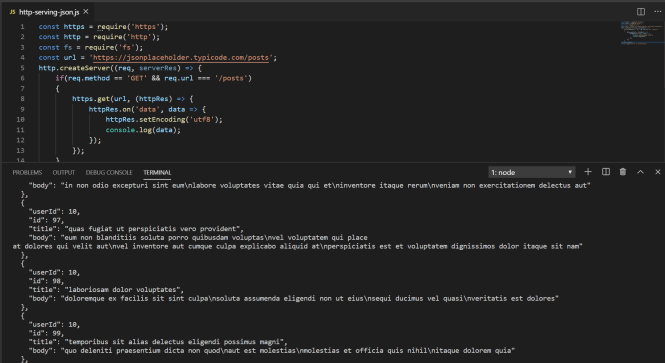
Task: Switch to the Output panel tab
Action: [x=64, y=173]
